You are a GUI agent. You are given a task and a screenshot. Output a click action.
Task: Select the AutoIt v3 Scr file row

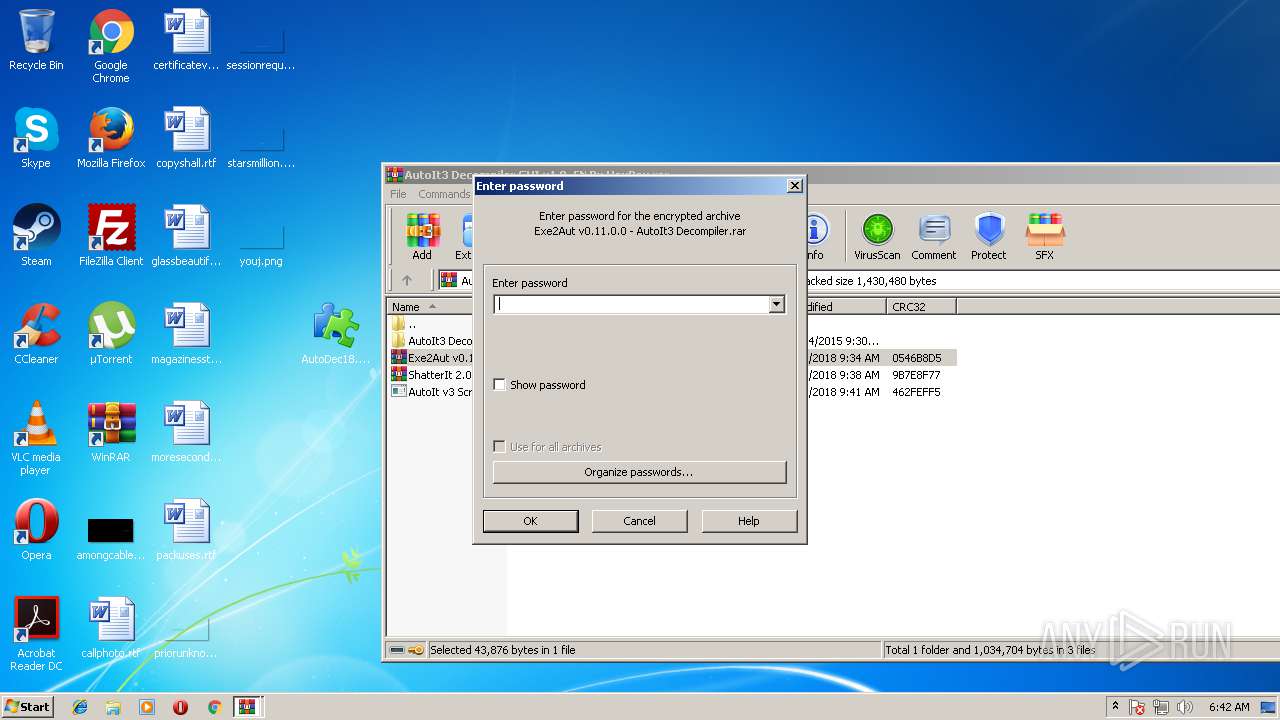pyautogui.click(x=431, y=392)
